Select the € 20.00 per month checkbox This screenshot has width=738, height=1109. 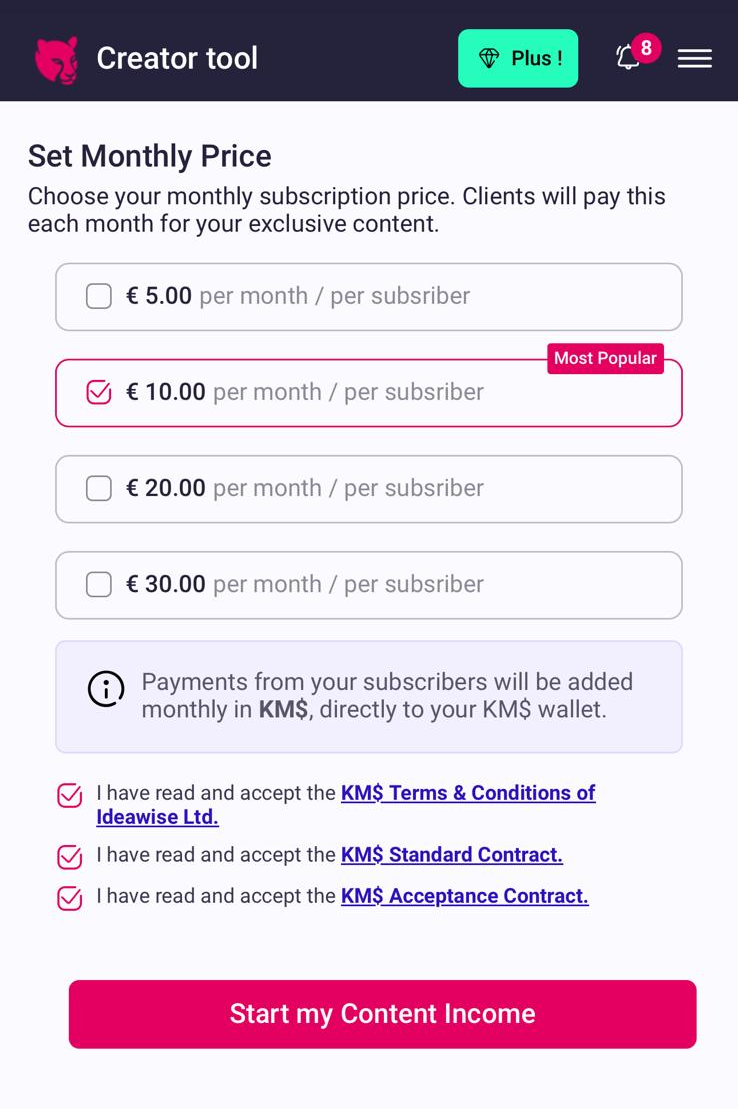pyautogui.click(x=99, y=488)
